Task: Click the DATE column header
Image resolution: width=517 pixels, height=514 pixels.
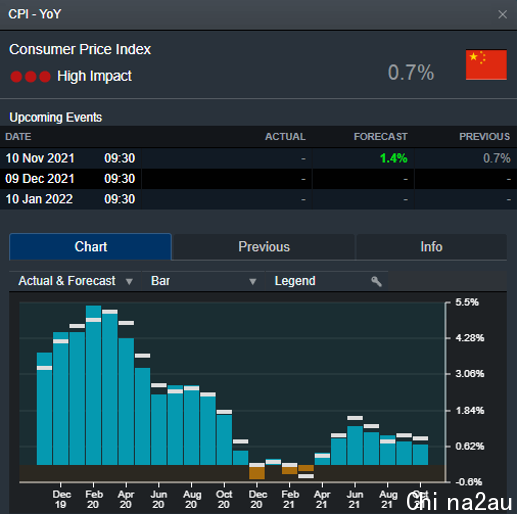Action: (18, 137)
